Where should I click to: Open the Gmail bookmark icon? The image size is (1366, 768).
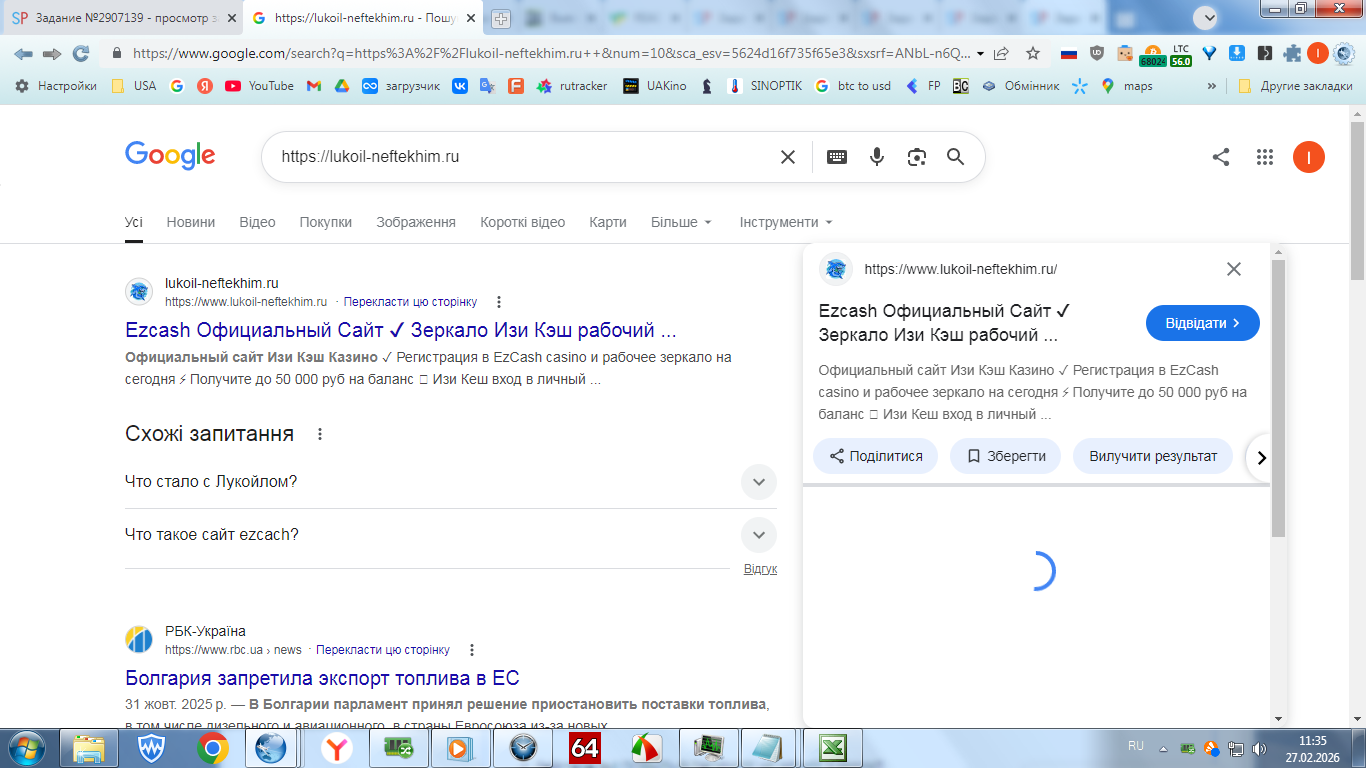tap(313, 86)
